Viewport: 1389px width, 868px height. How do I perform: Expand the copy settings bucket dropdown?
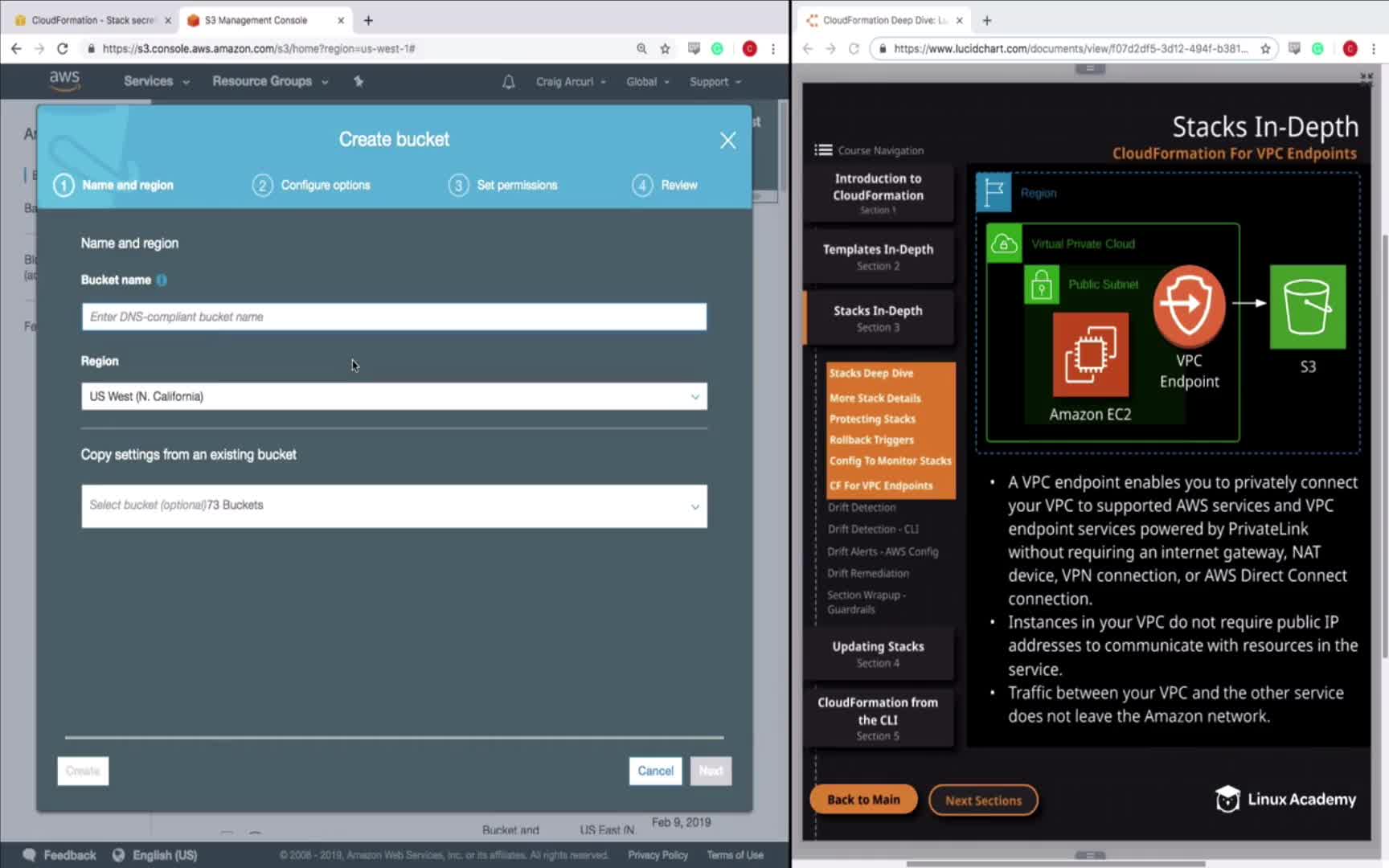click(394, 506)
